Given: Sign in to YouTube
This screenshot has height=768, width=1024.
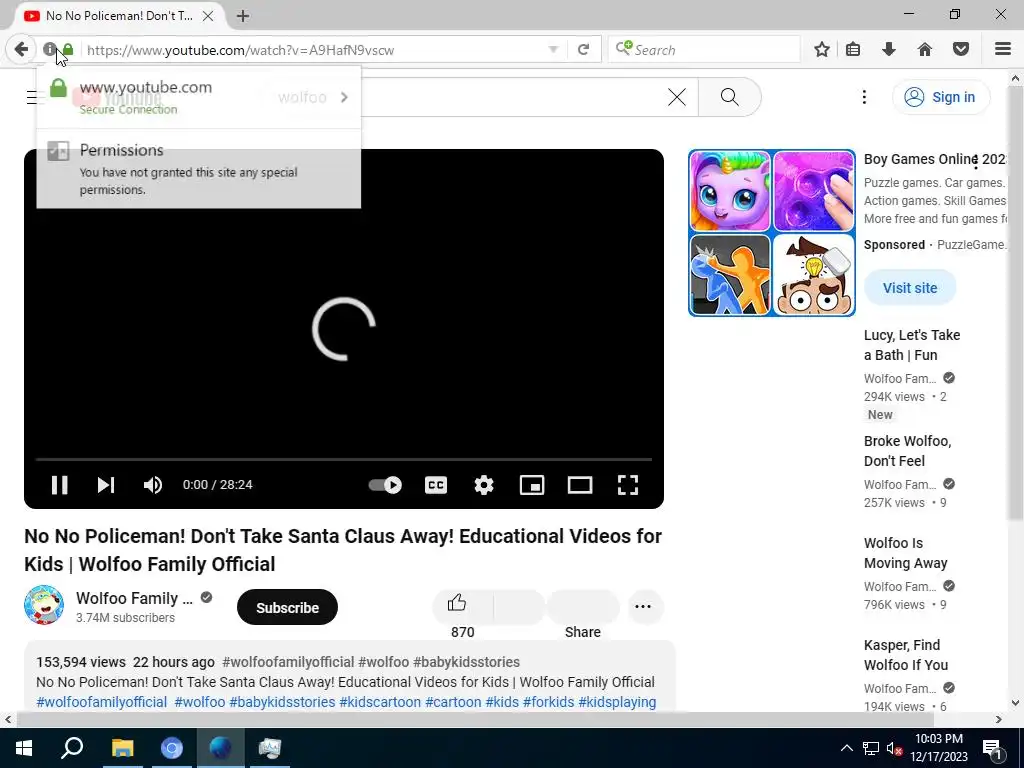Looking at the screenshot, I should point(940,97).
